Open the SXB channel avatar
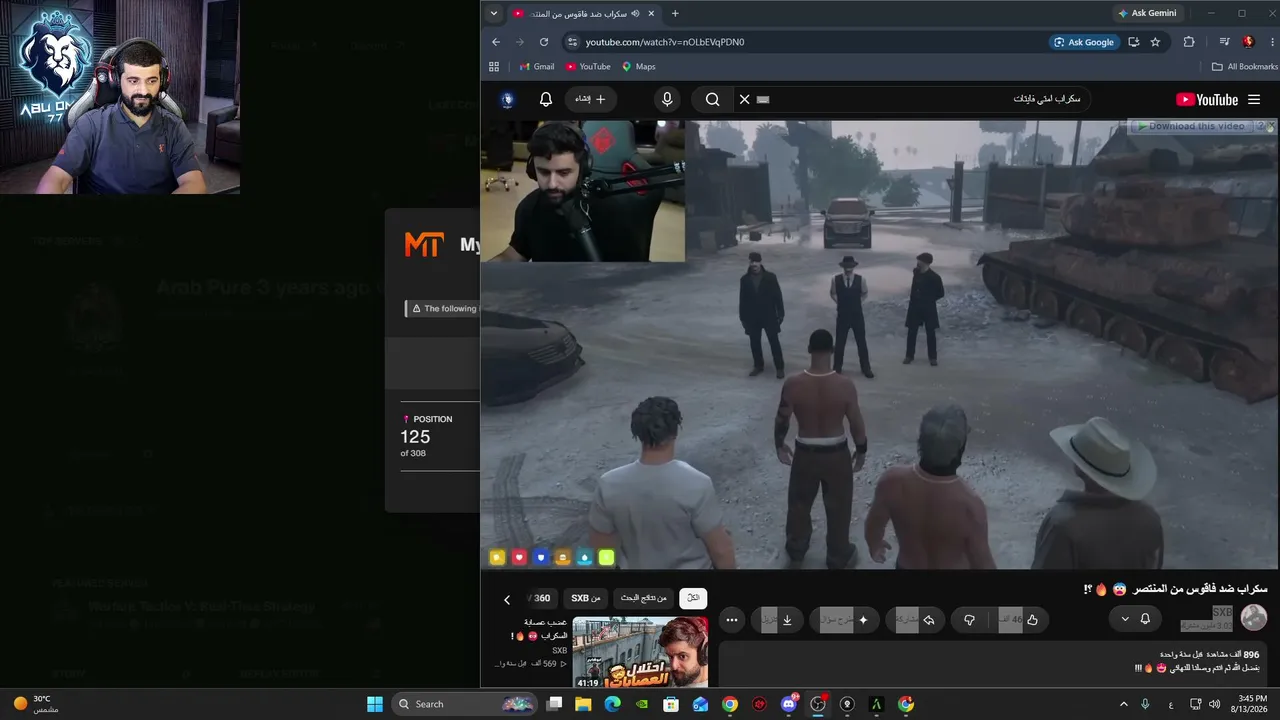Image resolution: width=1280 pixels, height=720 pixels. point(1254,618)
